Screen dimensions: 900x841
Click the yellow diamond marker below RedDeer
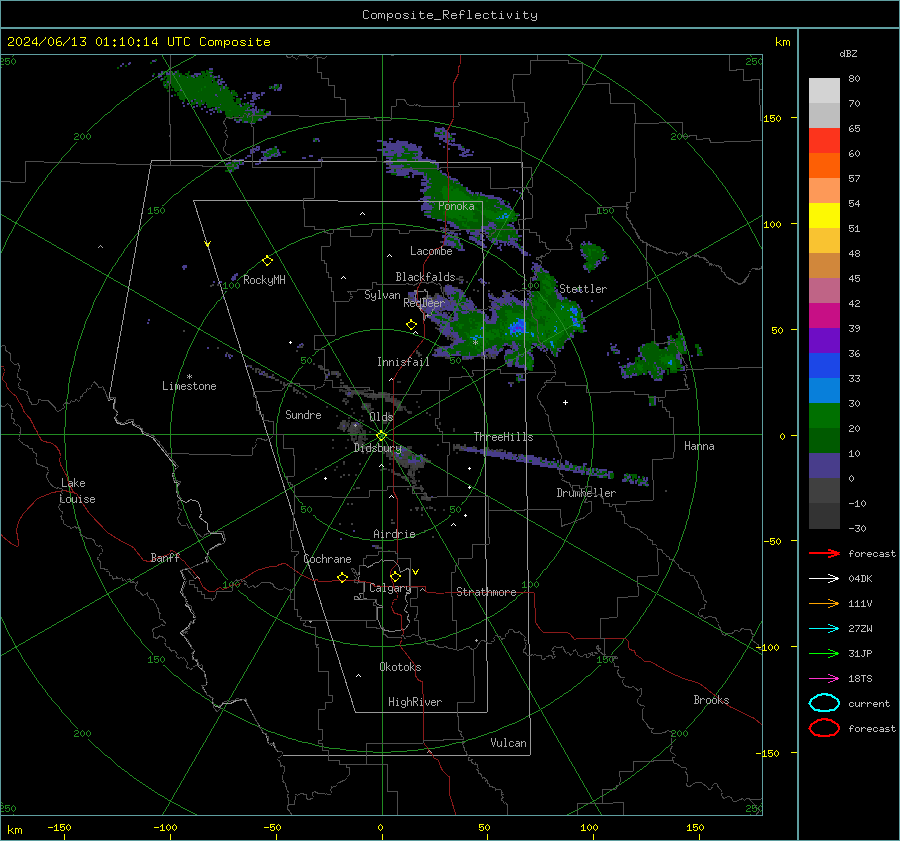[411, 325]
